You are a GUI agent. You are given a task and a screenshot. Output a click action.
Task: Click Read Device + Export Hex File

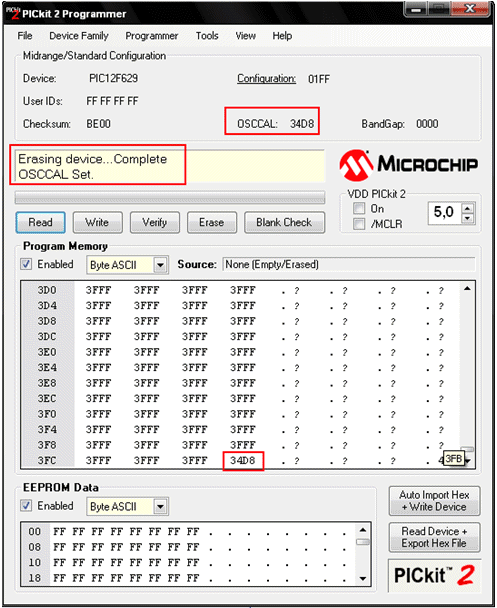click(x=434, y=537)
